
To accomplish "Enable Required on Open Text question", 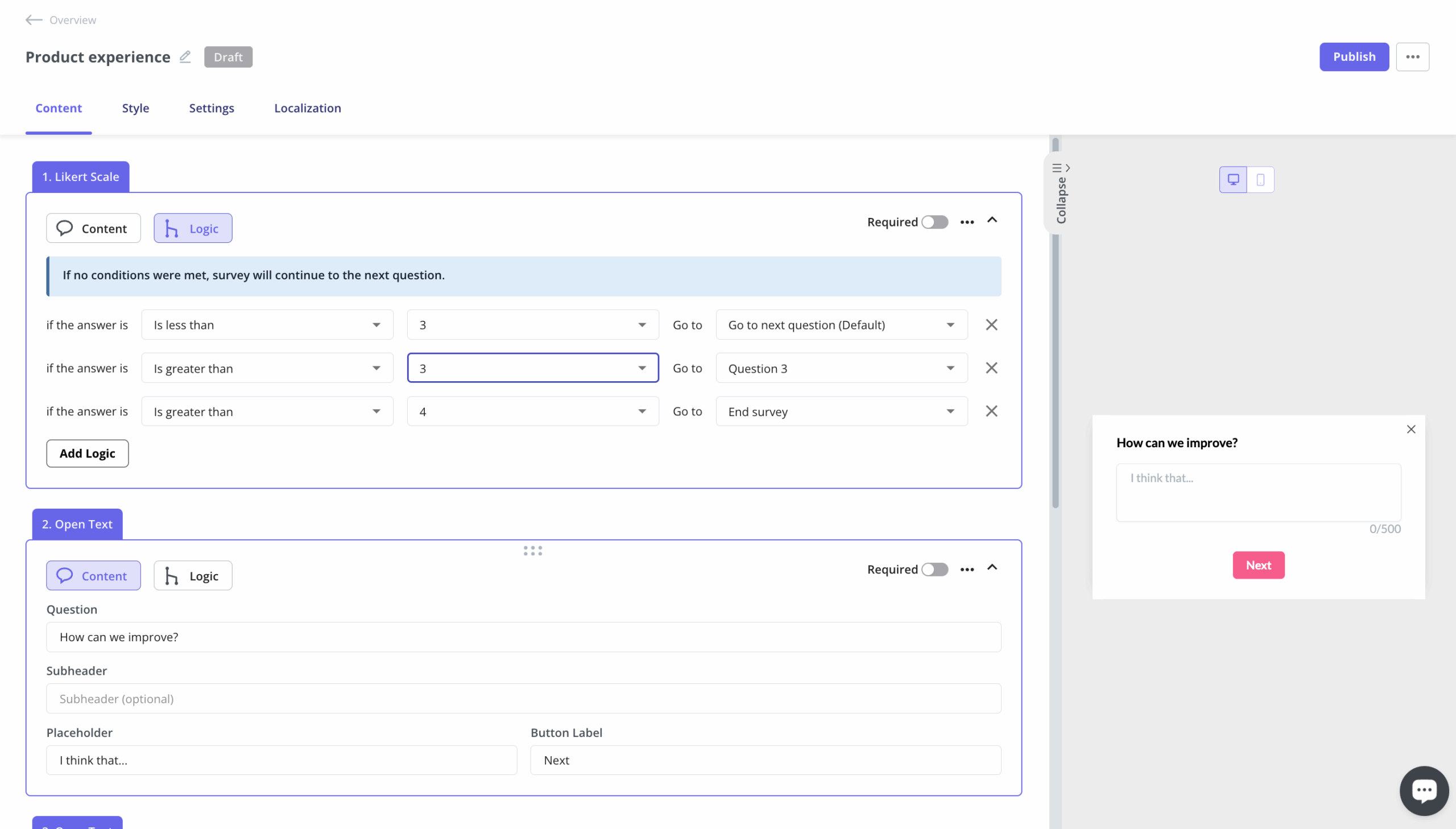I will click(x=935, y=570).
